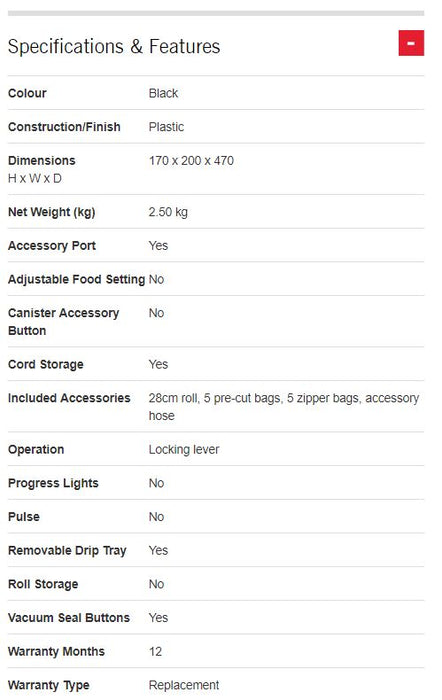Select the Locking lever operation value
The image size is (442, 700).
(183, 450)
